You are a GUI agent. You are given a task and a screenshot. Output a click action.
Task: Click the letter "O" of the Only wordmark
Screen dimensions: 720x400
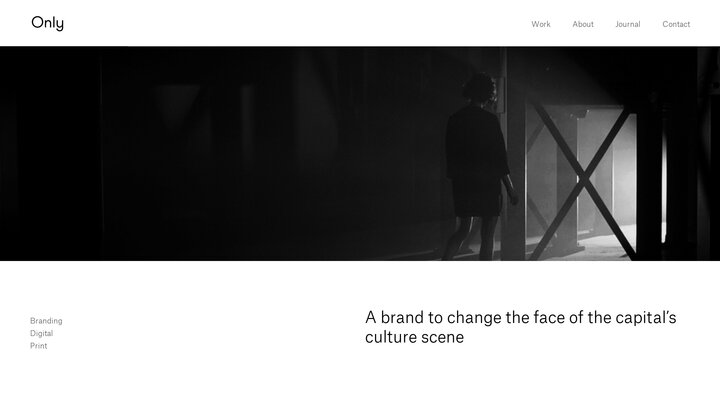coord(38,22)
